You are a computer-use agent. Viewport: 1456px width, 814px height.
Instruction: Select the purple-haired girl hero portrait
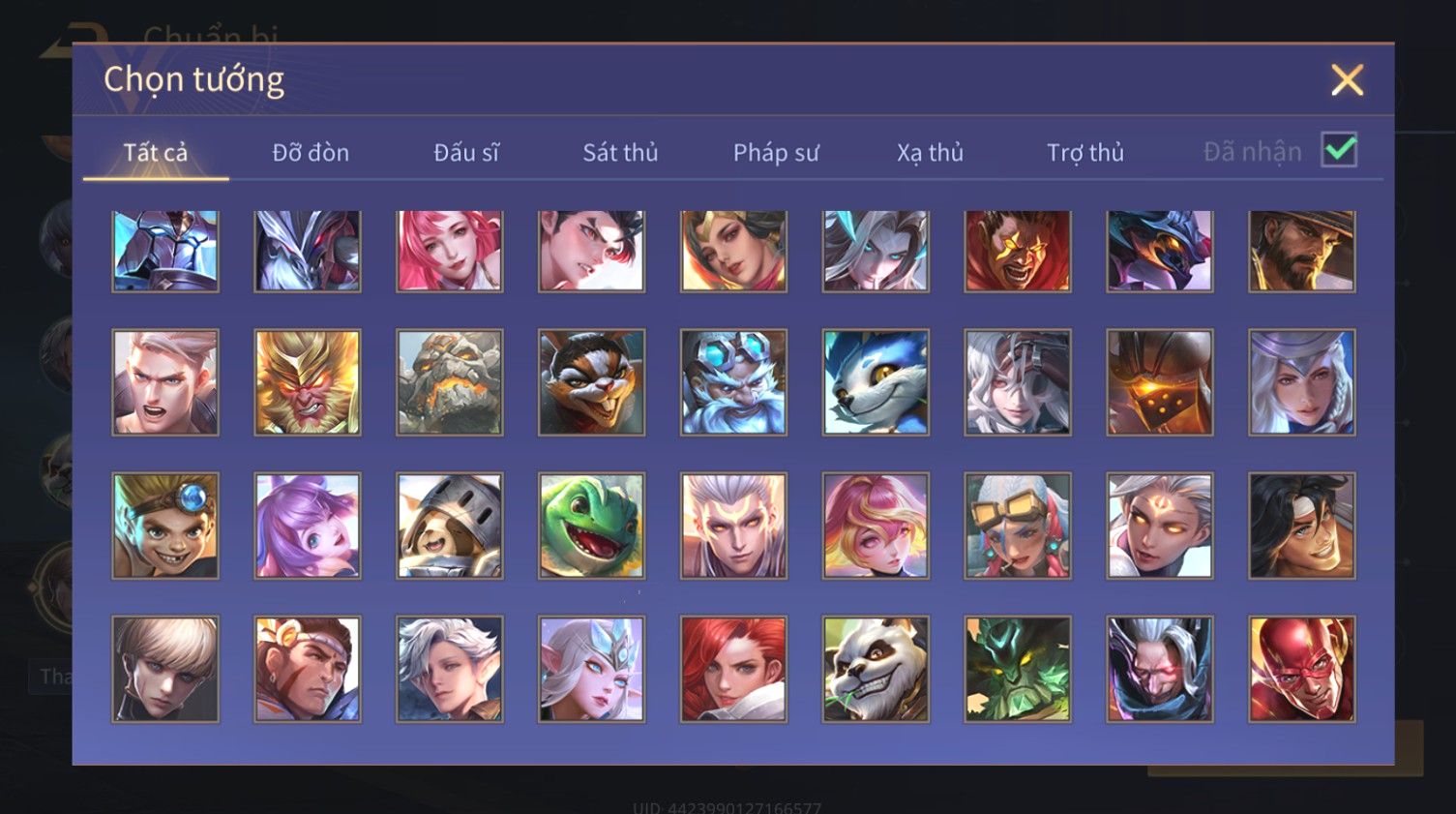[308, 526]
